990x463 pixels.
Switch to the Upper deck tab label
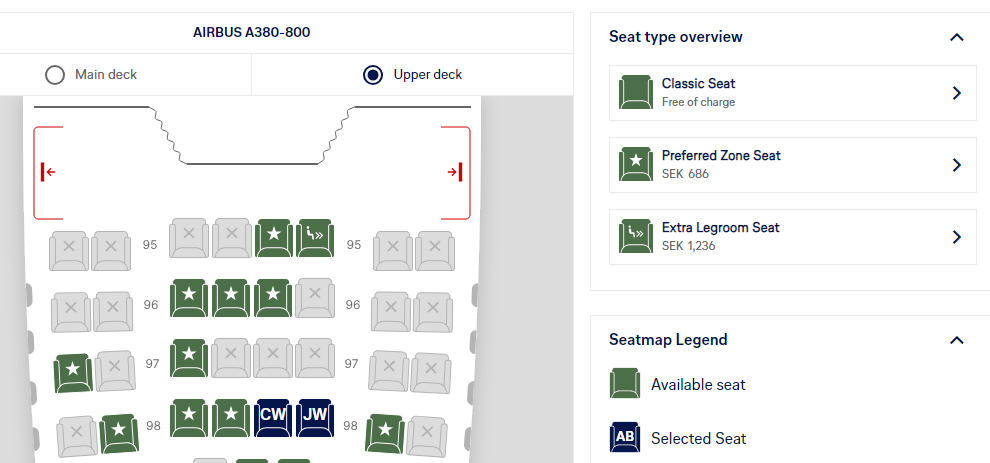(x=427, y=75)
